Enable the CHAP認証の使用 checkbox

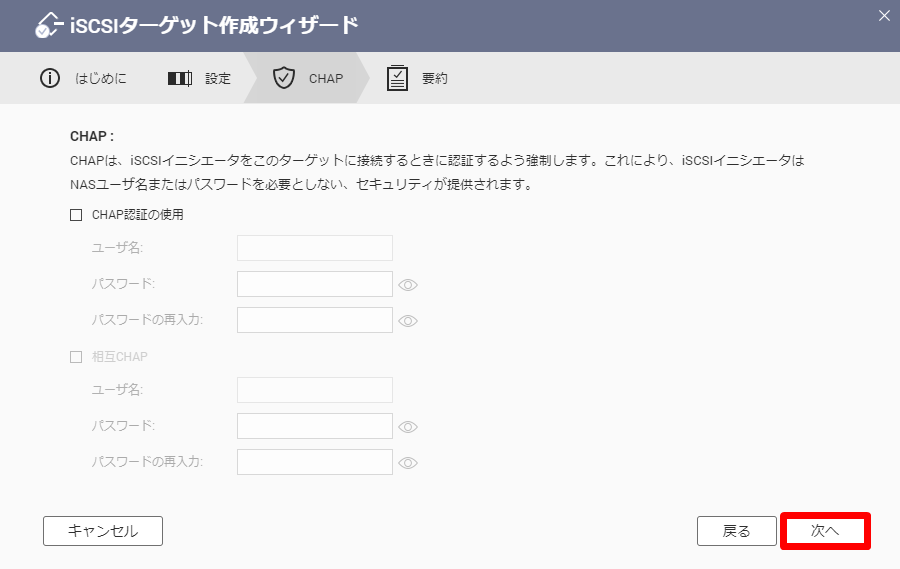tap(76, 215)
